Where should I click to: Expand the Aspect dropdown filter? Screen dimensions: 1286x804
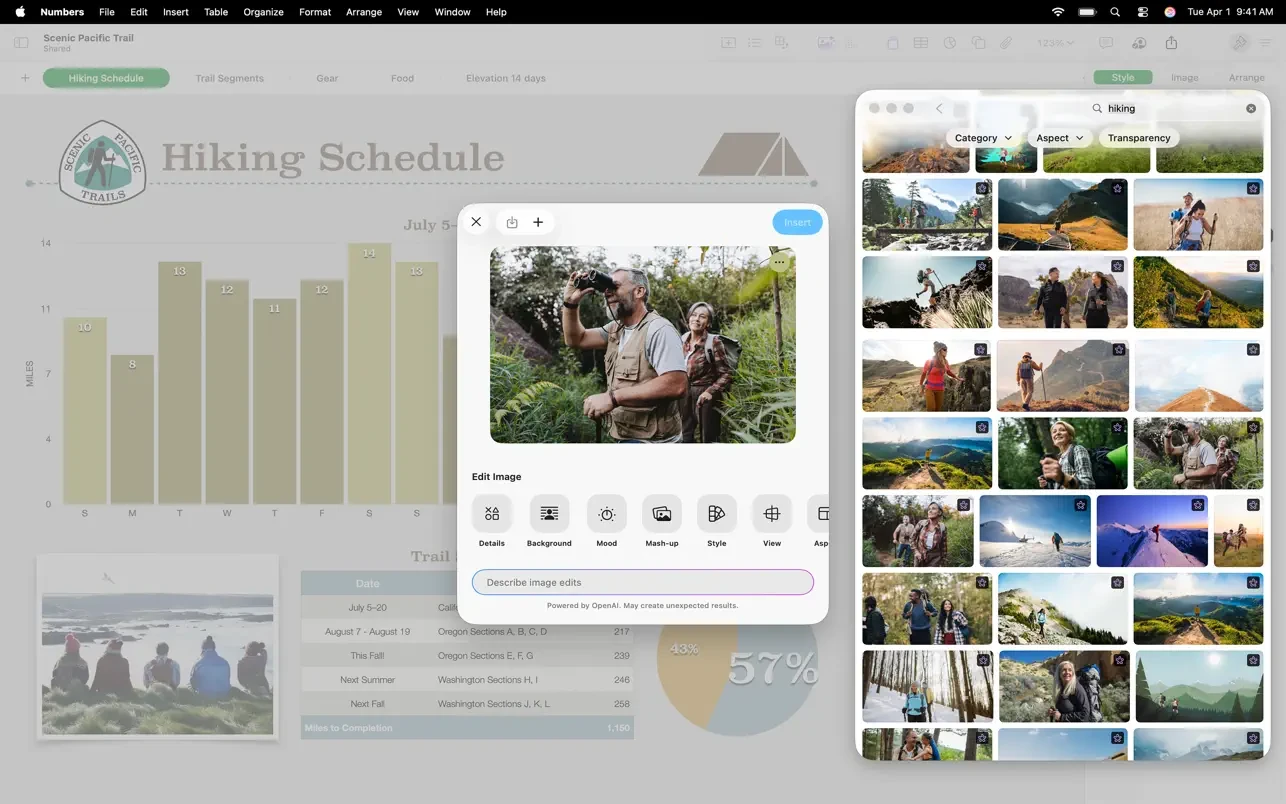click(x=1059, y=138)
